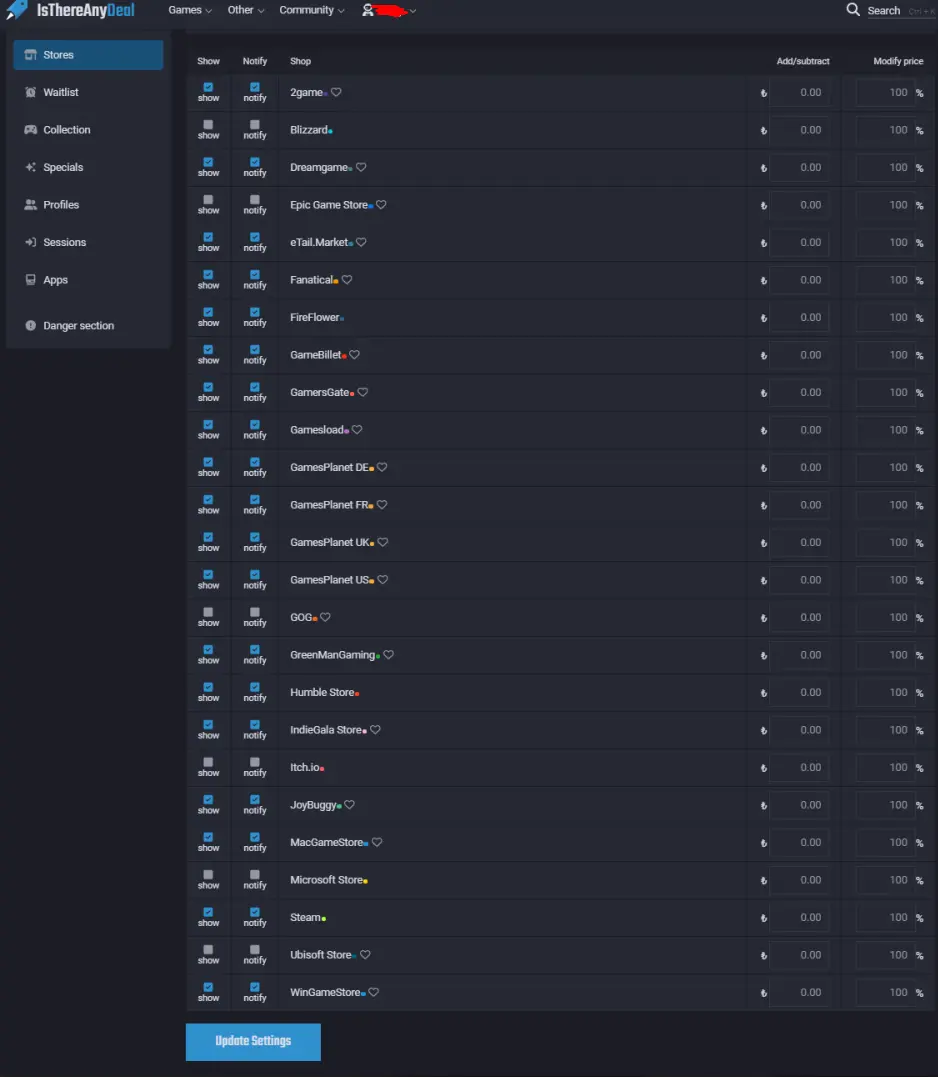Click the heart icon next to WinGameStore
Image resolution: width=938 pixels, height=1077 pixels.
[374, 992]
